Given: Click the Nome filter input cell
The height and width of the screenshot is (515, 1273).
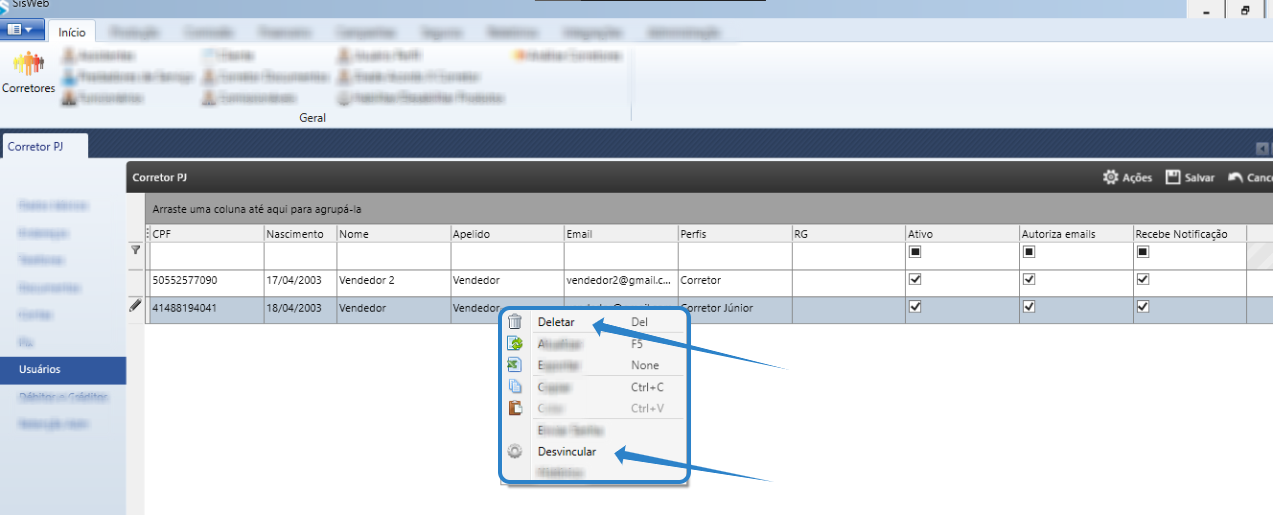Looking at the screenshot, I should pos(393,256).
